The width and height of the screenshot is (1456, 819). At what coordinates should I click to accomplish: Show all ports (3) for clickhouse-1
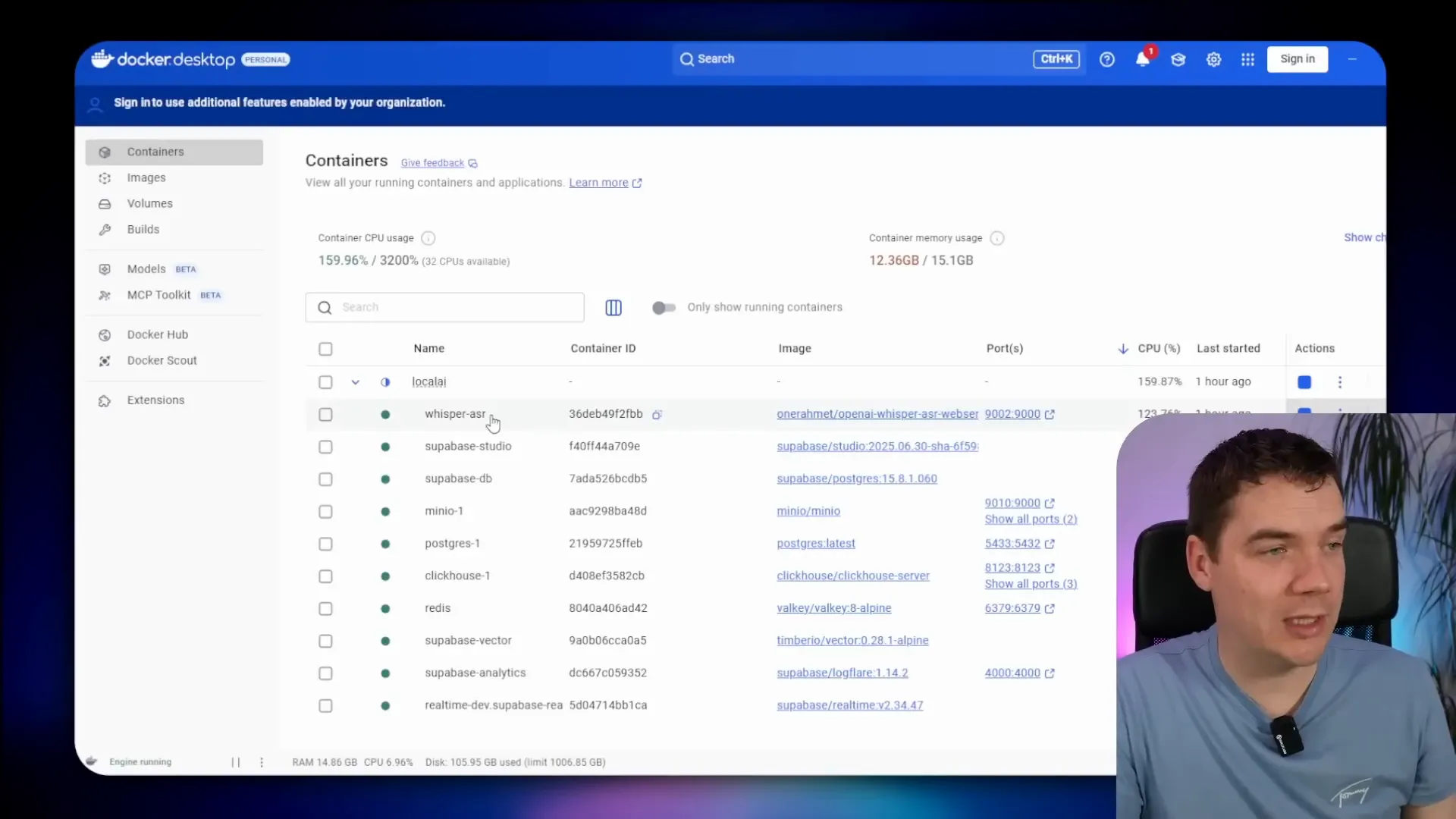(1031, 584)
